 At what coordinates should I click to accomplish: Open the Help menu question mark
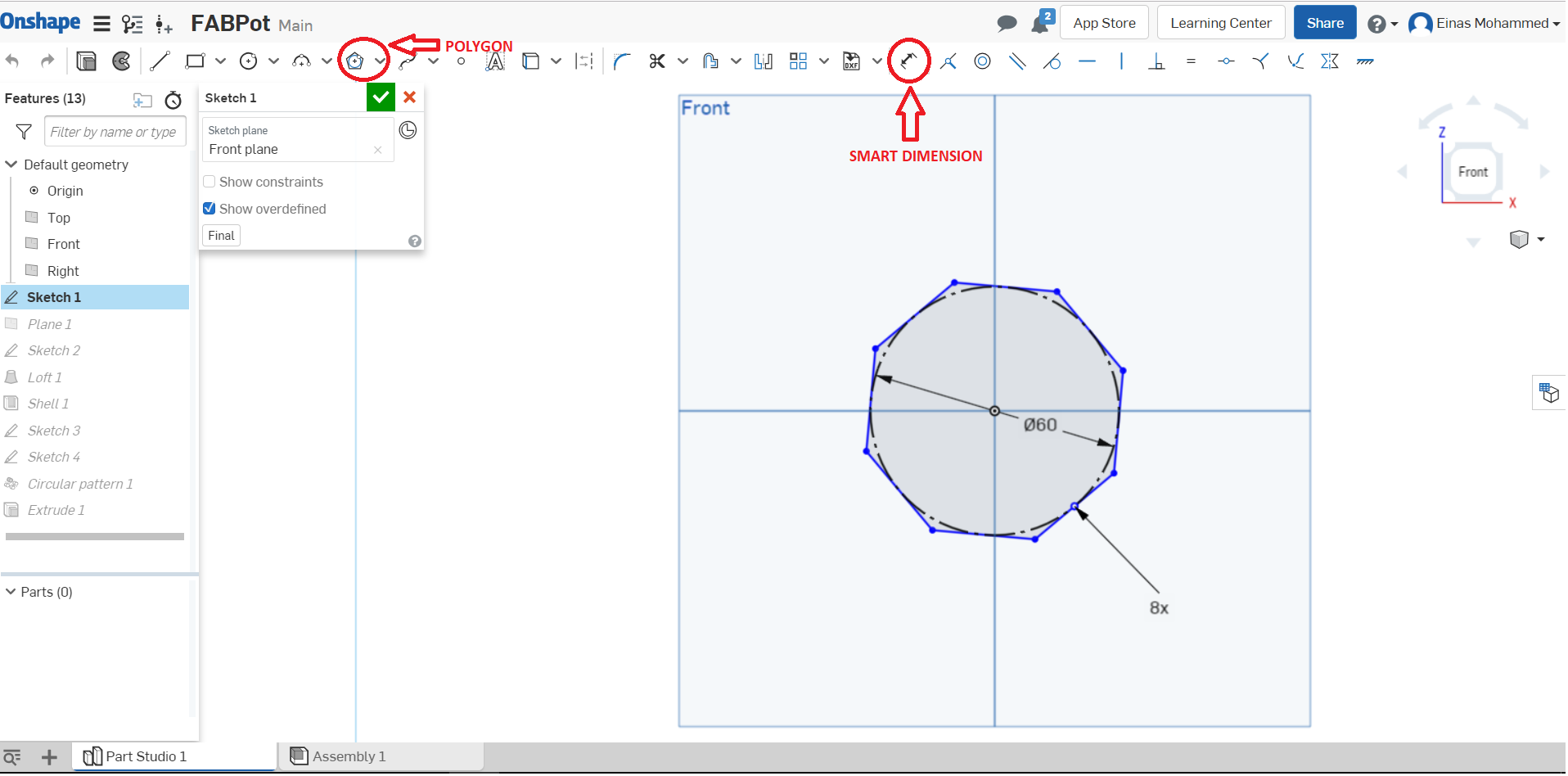pos(1383,24)
